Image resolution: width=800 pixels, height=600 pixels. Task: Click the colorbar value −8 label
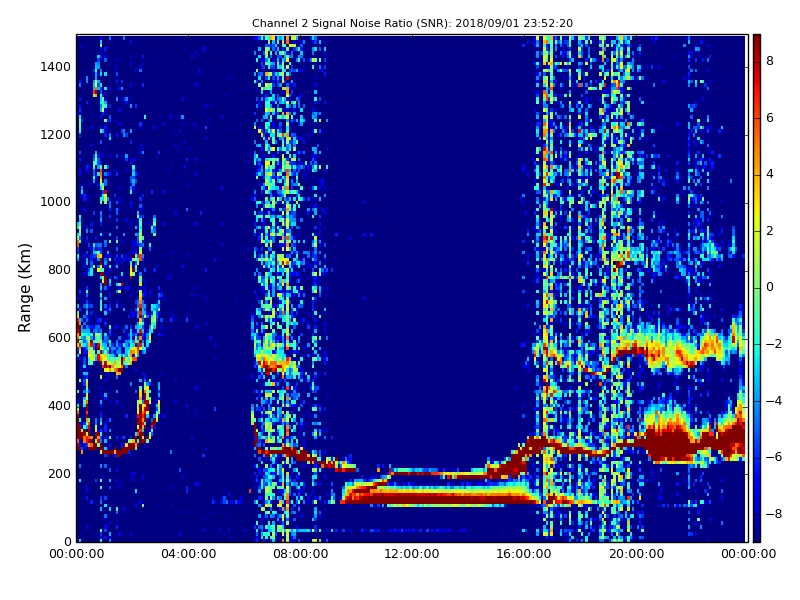click(x=774, y=514)
